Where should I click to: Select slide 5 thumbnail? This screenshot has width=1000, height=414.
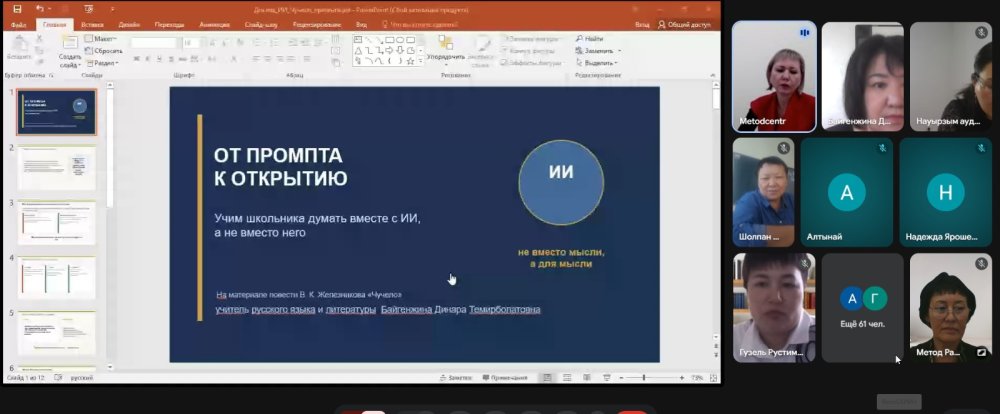56,334
